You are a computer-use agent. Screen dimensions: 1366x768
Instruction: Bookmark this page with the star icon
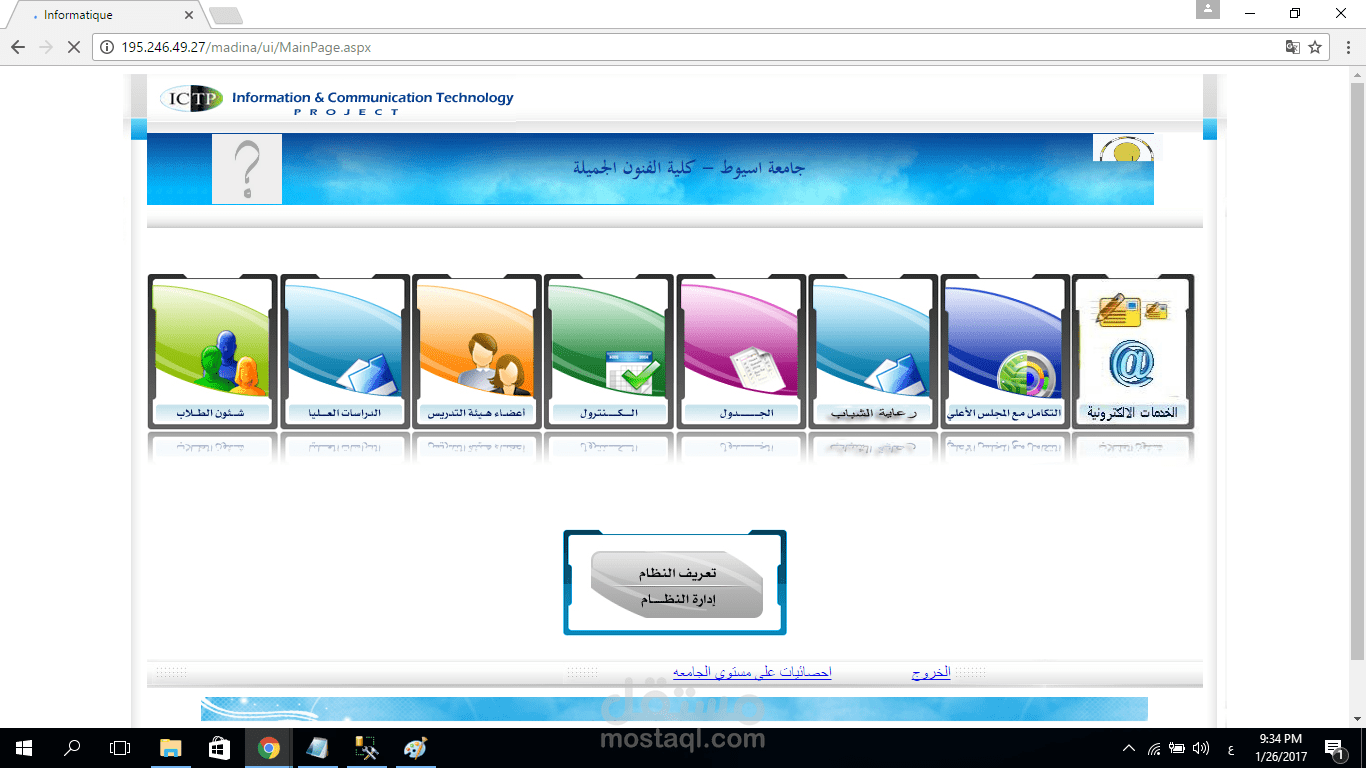[1315, 47]
